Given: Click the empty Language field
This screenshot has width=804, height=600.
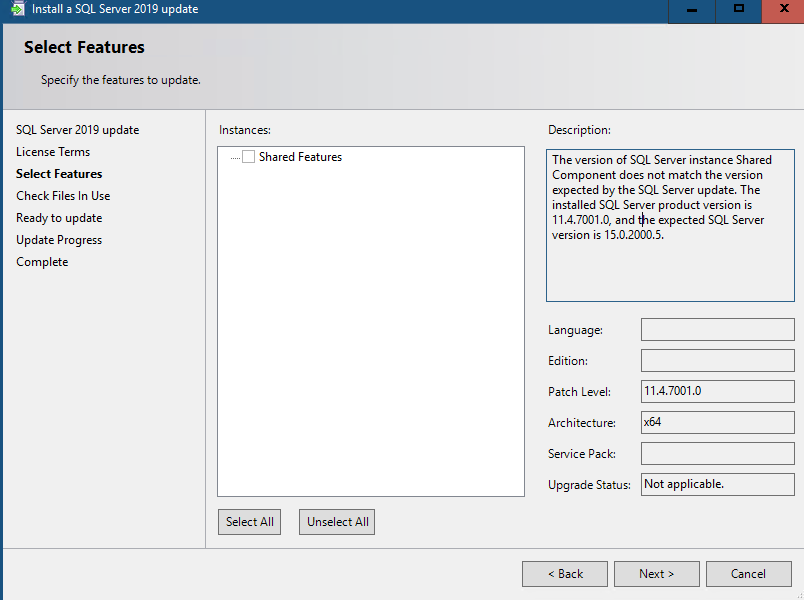Looking at the screenshot, I should click(717, 329).
